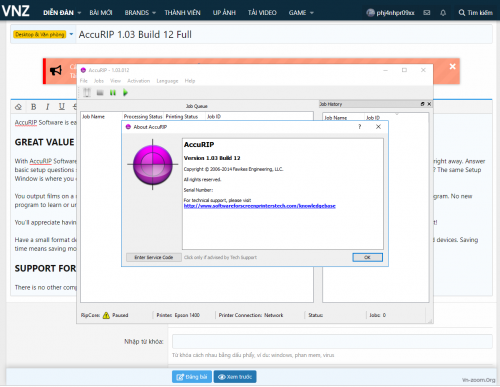Open TẢI VIDEO page

tap(262, 13)
